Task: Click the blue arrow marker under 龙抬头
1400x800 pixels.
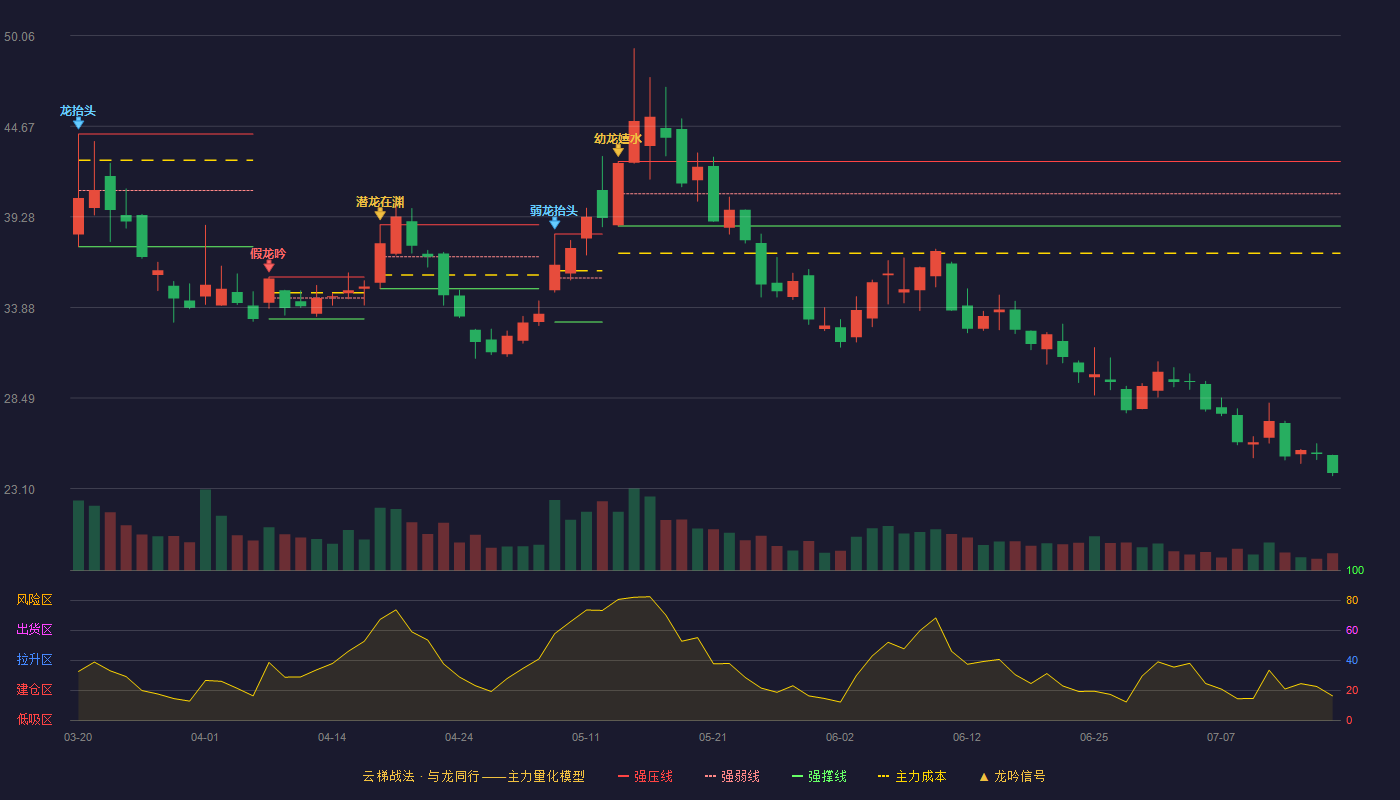Action: pyautogui.click(x=78, y=123)
